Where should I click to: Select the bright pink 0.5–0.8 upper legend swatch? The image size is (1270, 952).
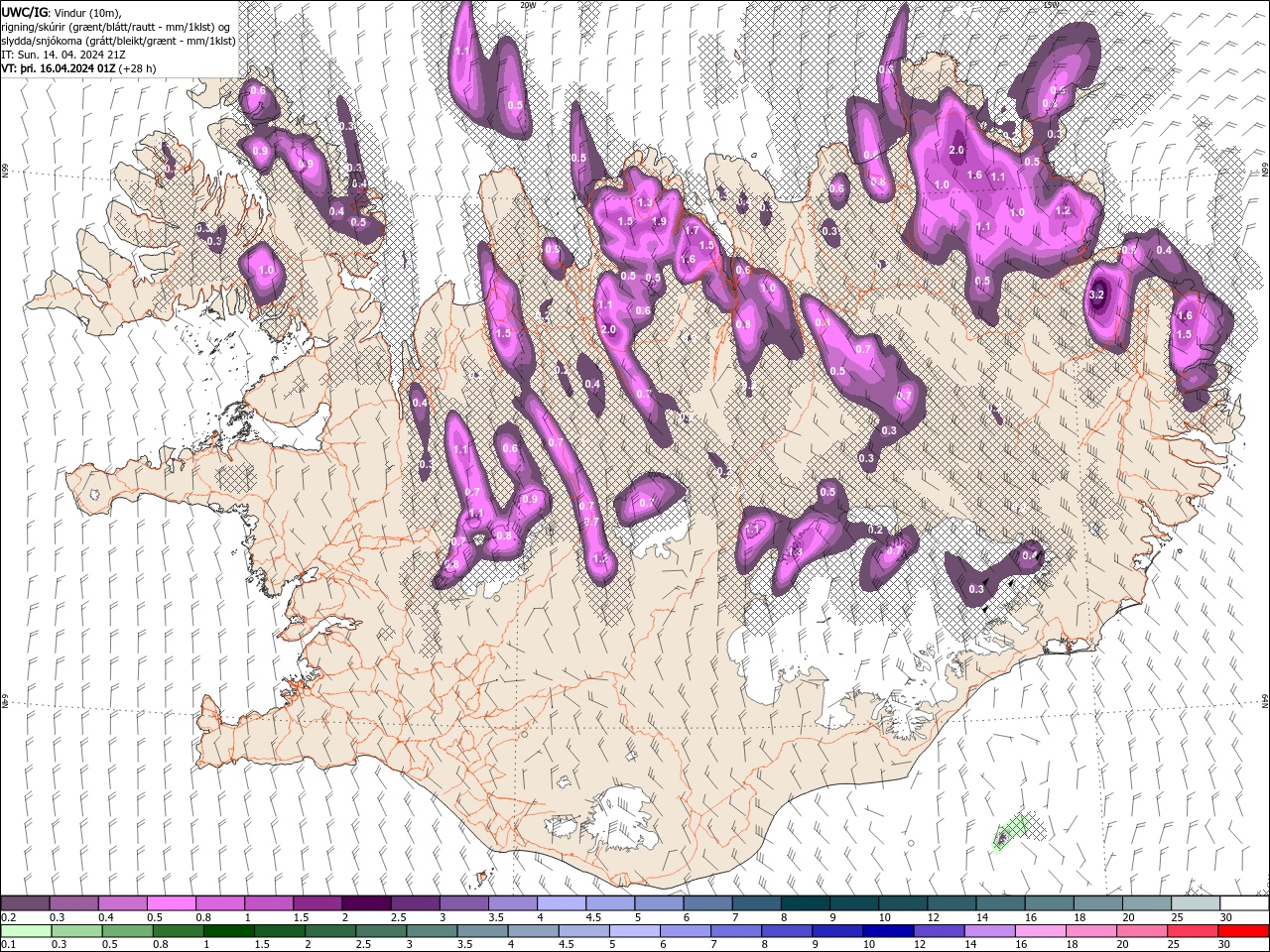tap(171, 902)
